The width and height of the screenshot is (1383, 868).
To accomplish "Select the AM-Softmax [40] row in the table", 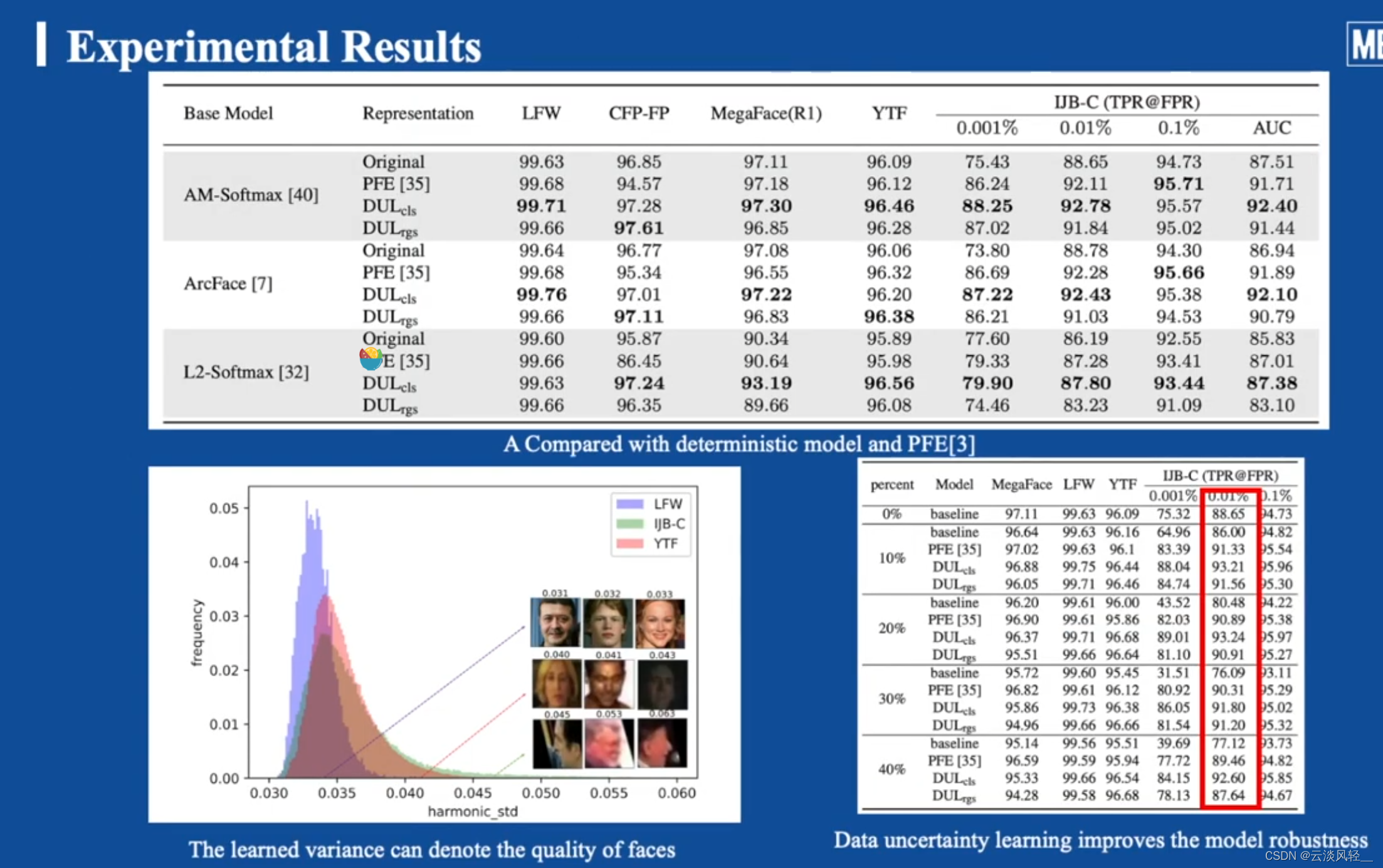I will [x=251, y=195].
